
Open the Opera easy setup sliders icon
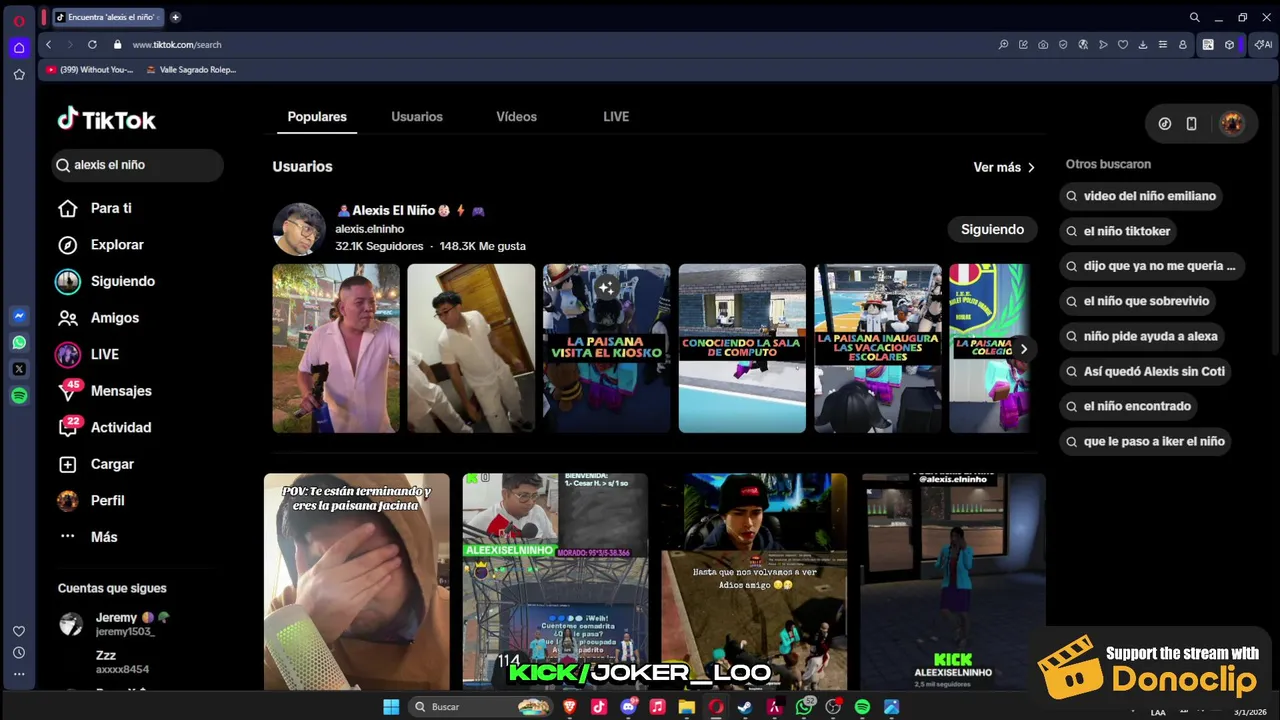1162,44
